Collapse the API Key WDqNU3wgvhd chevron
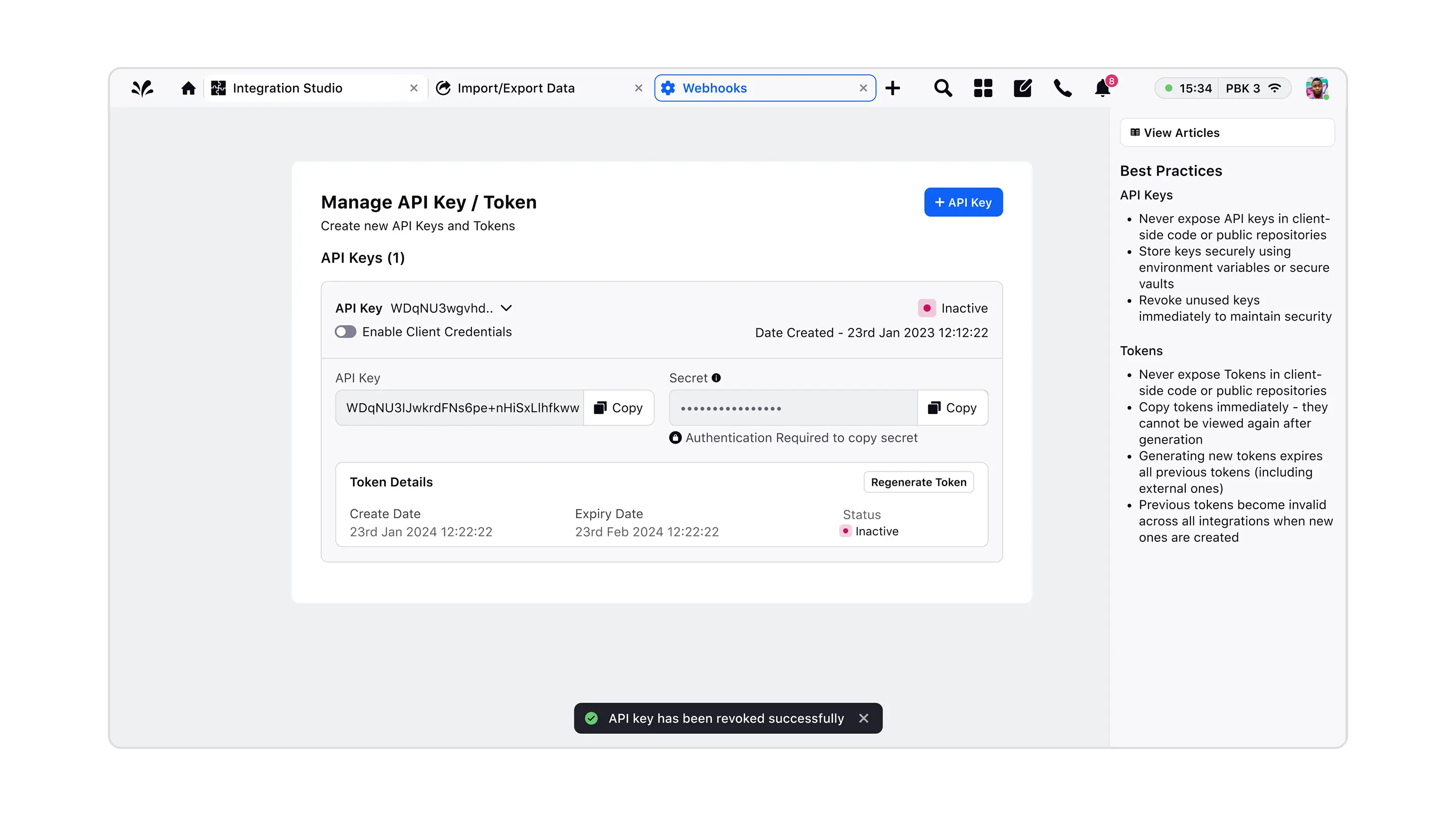 [506, 308]
